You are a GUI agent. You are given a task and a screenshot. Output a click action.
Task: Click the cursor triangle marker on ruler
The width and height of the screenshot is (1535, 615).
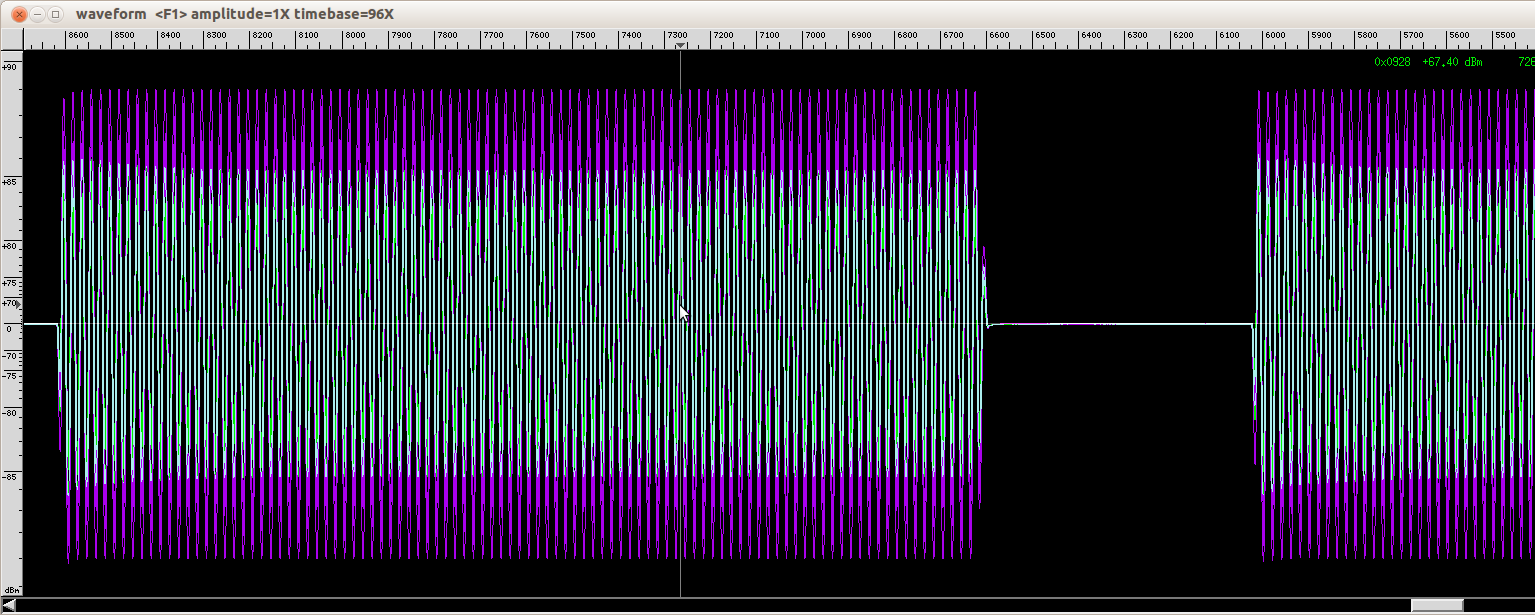(680, 46)
